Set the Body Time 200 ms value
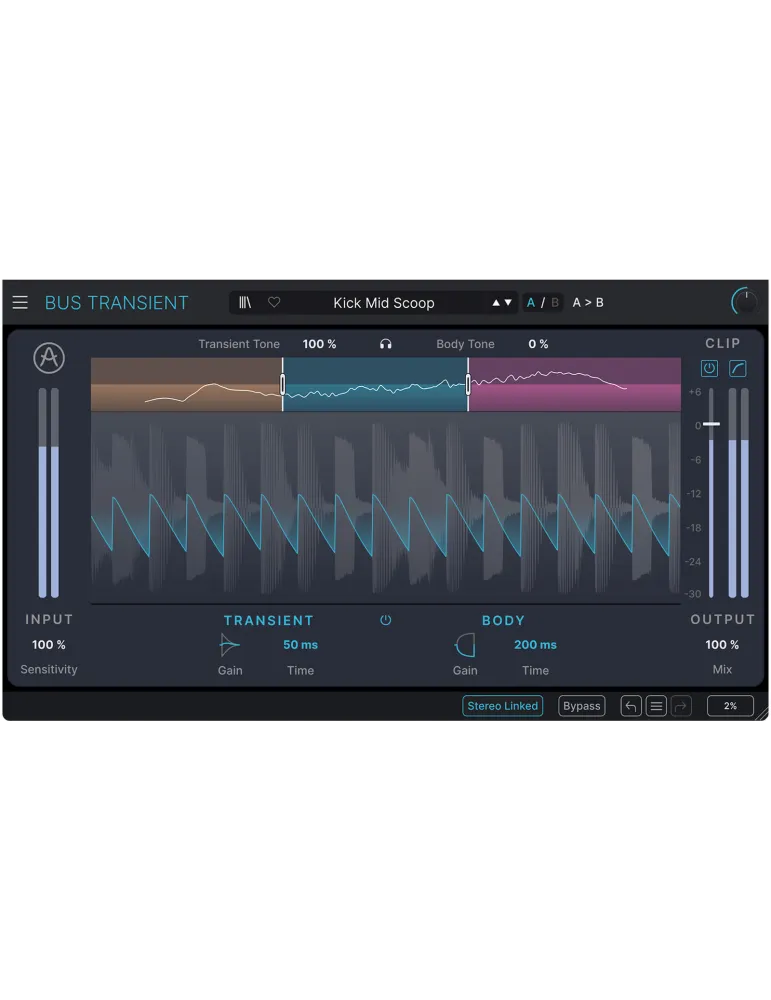The height and width of the screenshot is (1000, 771). (535, 645)
